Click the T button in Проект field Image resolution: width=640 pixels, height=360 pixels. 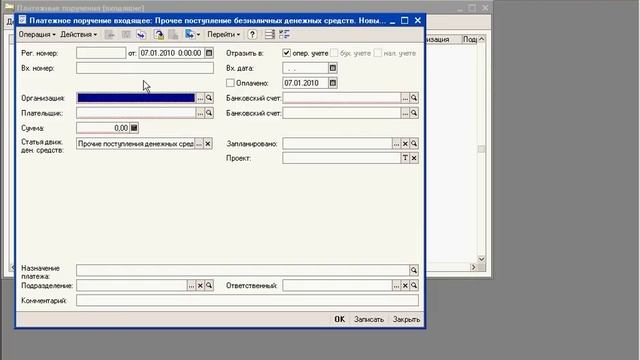click(405, 158)
